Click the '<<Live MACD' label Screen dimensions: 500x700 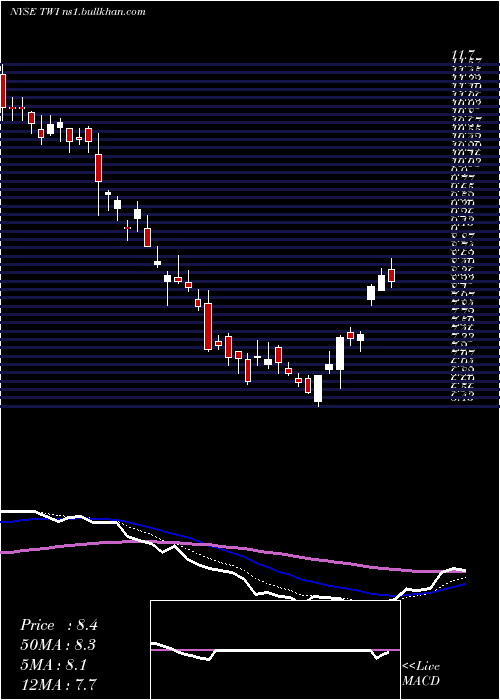421,674
